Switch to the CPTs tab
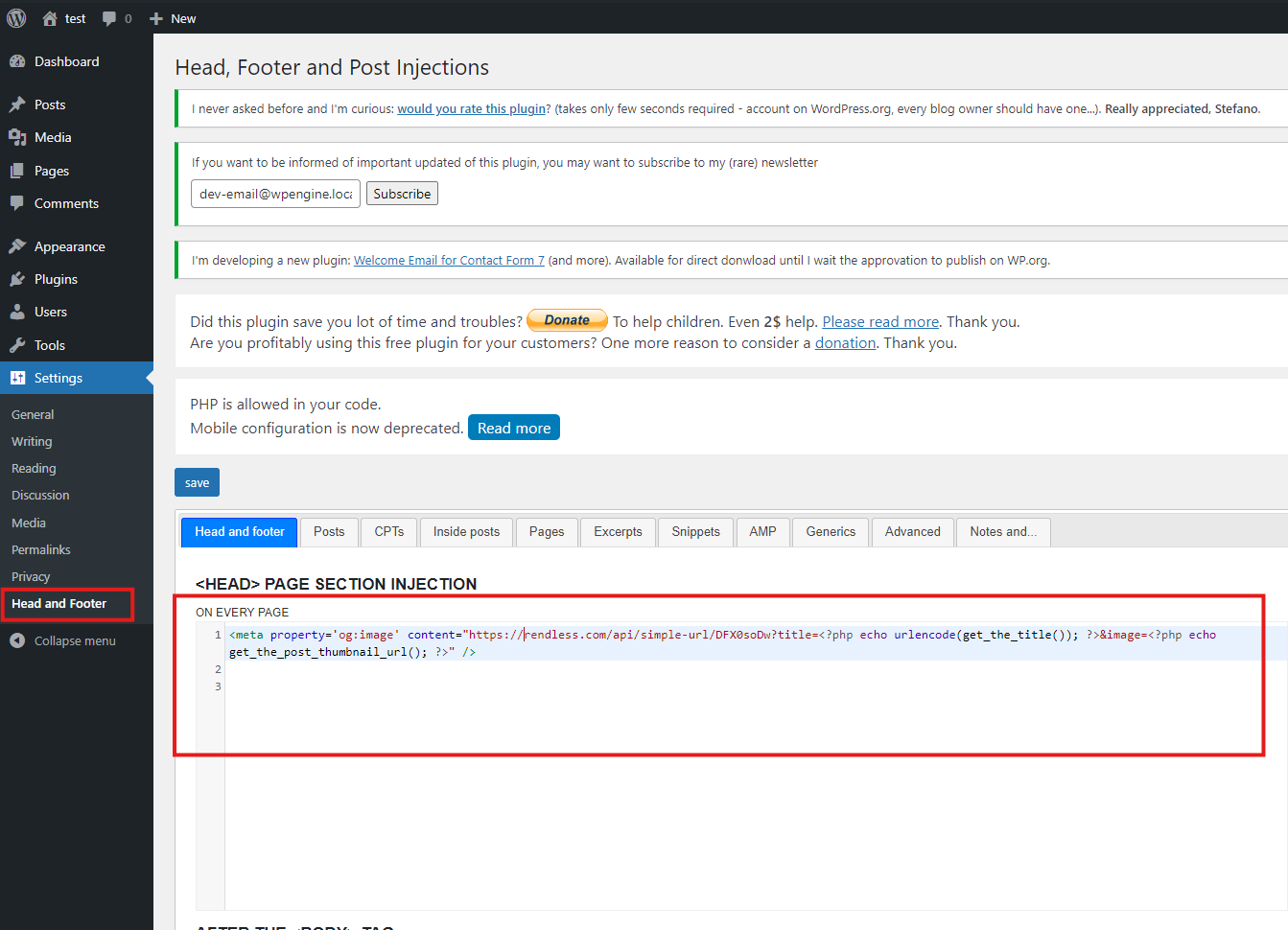 tap(389, 532)
